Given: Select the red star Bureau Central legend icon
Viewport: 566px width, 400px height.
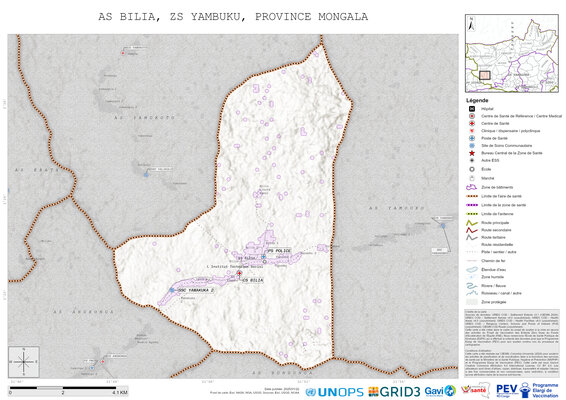Looking at the screenshot, I should pos(472,153).
